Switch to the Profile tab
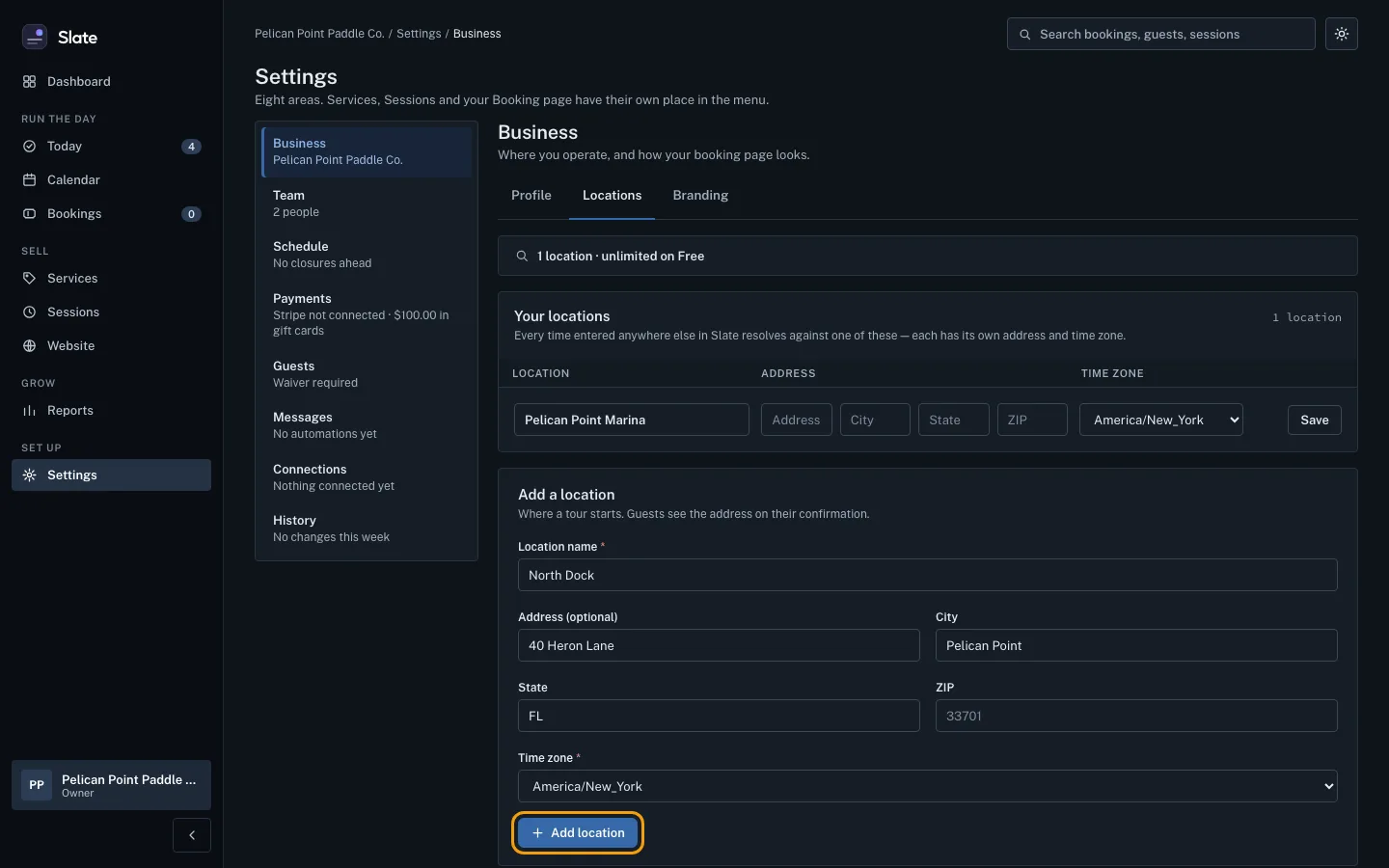The image size is (1389, 868). pos(531,196)
